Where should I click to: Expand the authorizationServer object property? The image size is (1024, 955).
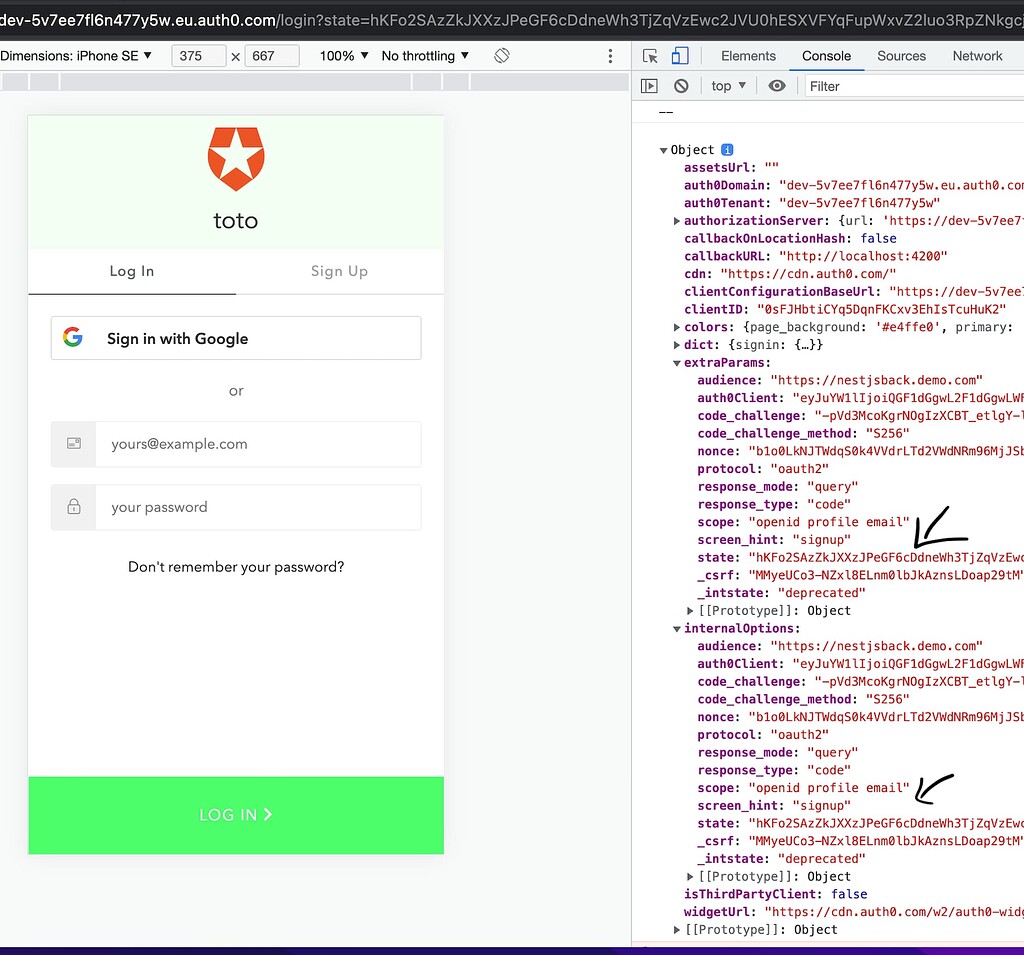pyautogui.click(x=678, y=220)
